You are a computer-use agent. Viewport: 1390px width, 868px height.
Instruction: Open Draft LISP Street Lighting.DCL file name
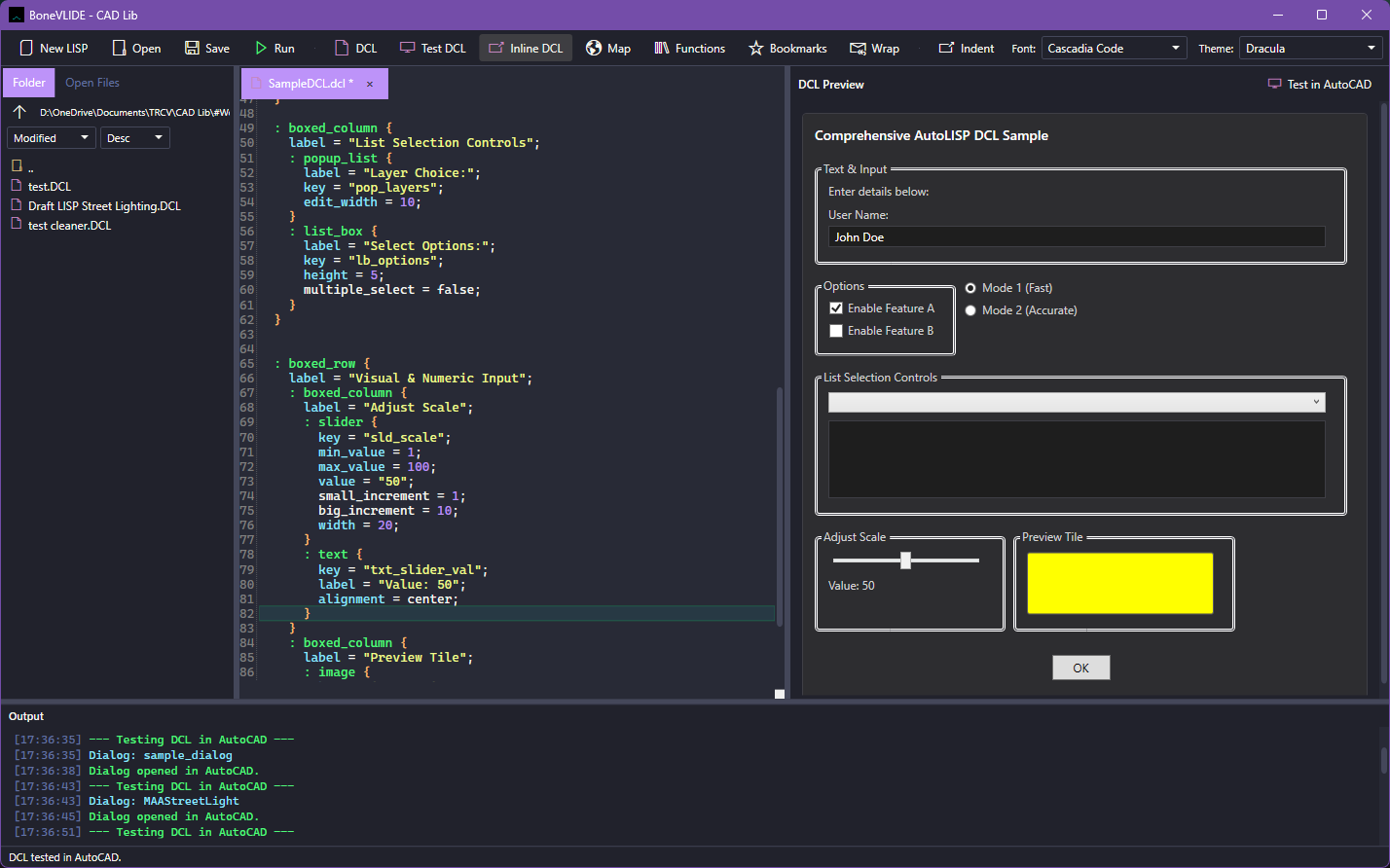click(104, 205)
